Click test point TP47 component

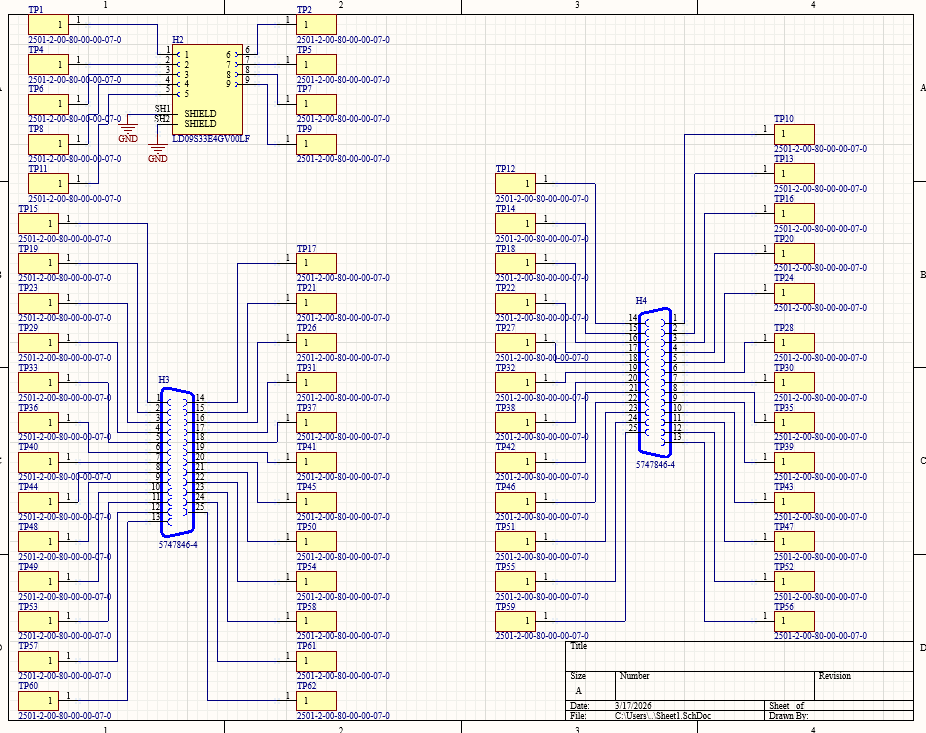tap(794, 542)
